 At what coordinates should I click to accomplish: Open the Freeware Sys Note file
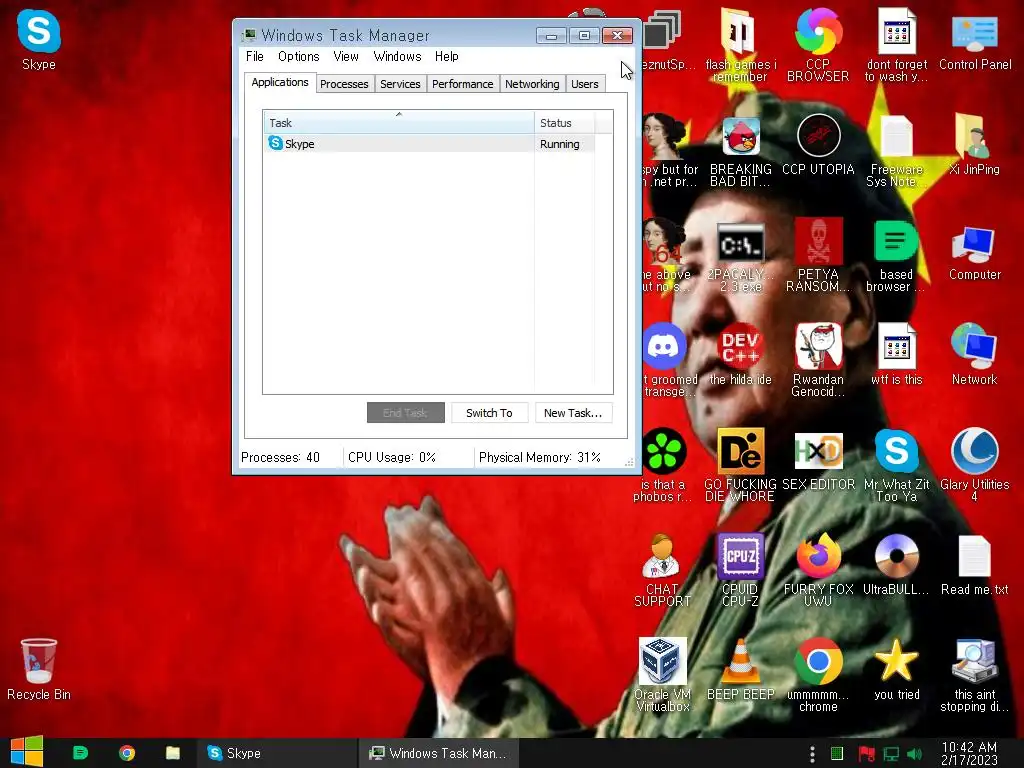coord(896,152)
